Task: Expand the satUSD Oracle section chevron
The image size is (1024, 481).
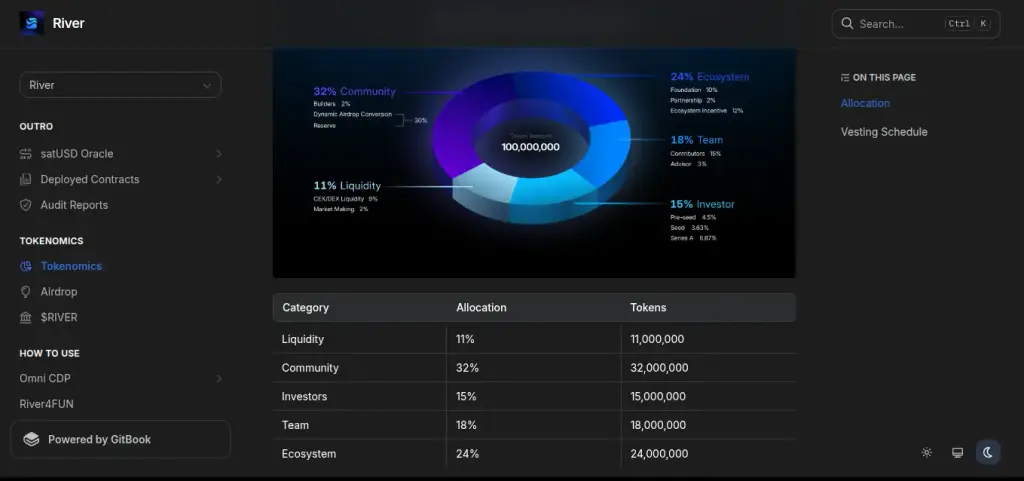Action: pyautogui.click(x=219, y=154)
